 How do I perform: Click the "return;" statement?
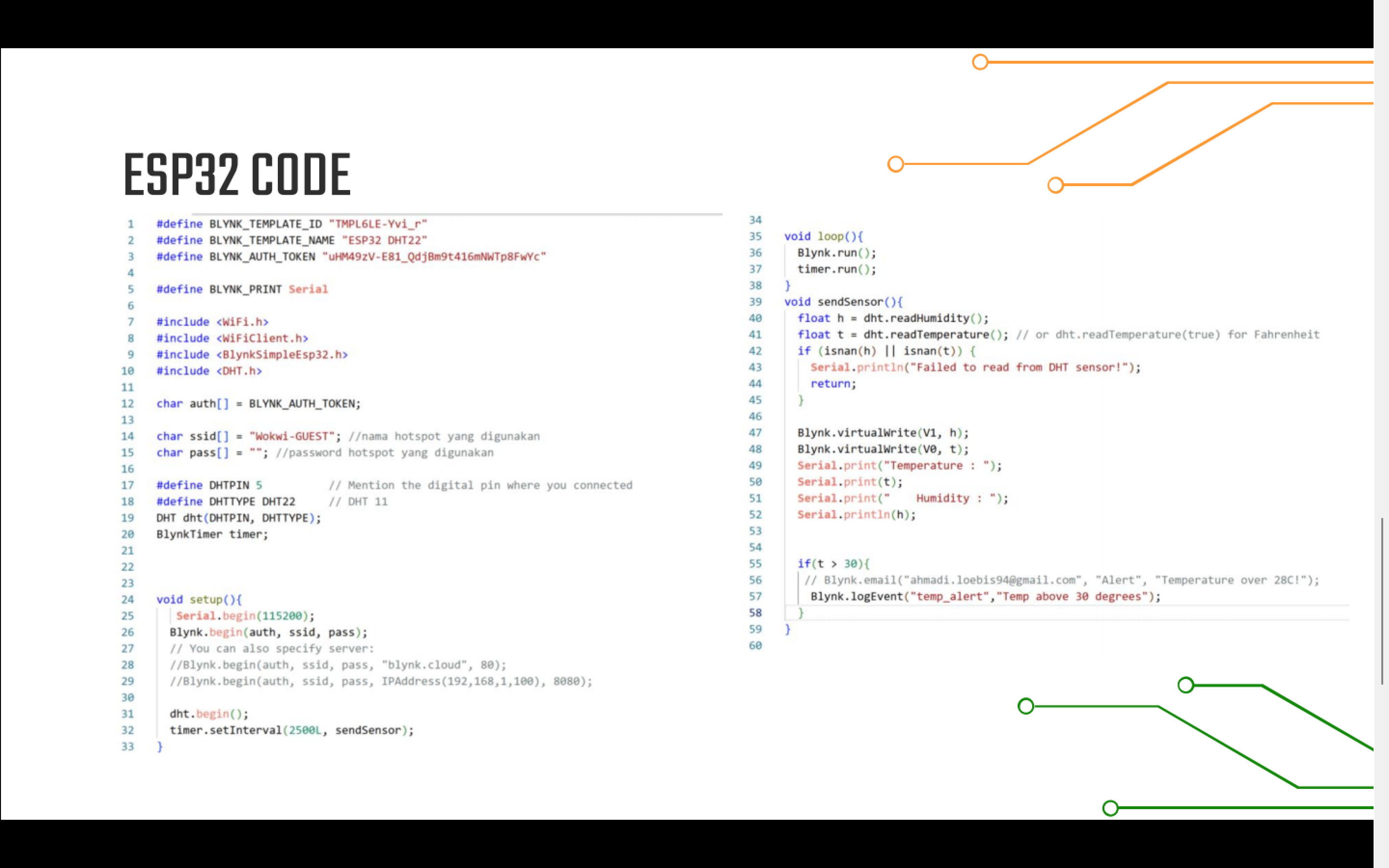click(833, 384)
